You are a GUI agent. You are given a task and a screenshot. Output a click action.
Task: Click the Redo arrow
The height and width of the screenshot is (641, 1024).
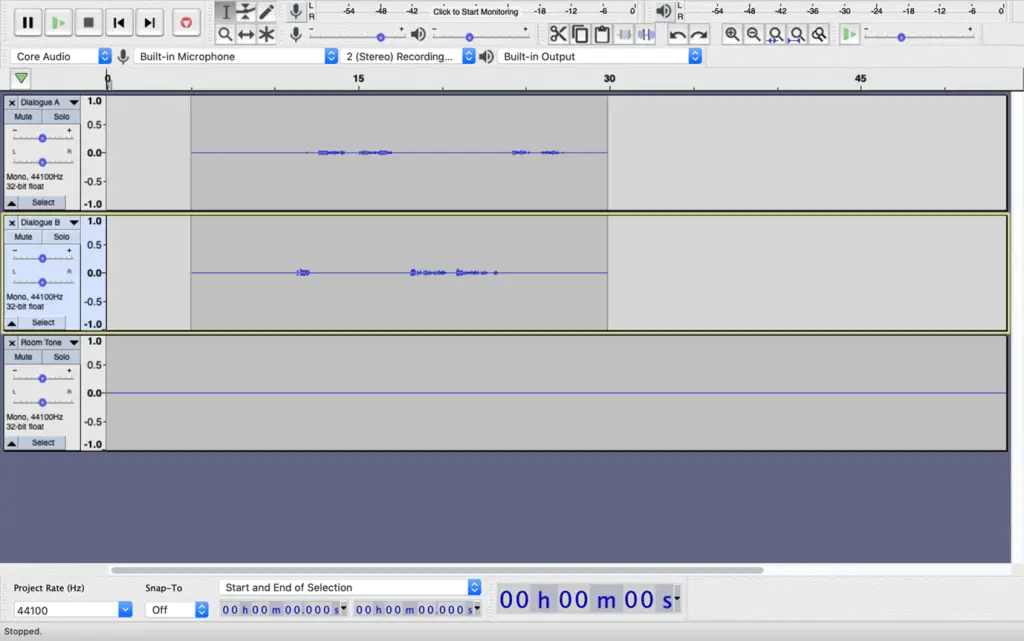point(699,34)
